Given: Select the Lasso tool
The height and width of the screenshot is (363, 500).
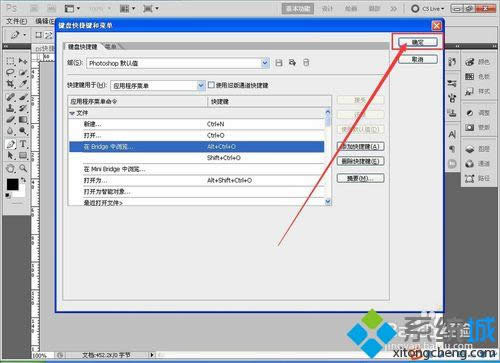Looking at the screenshot, I should click(10, 72).
